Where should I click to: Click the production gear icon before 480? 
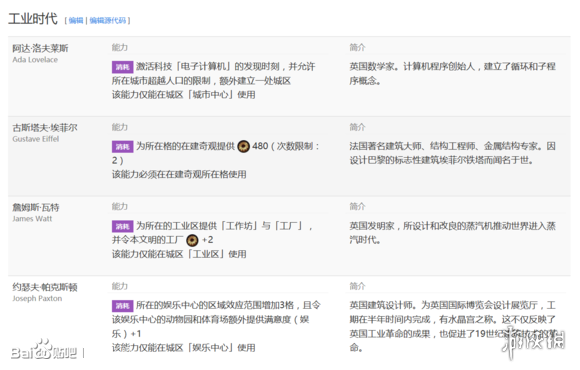pos(243,147)
